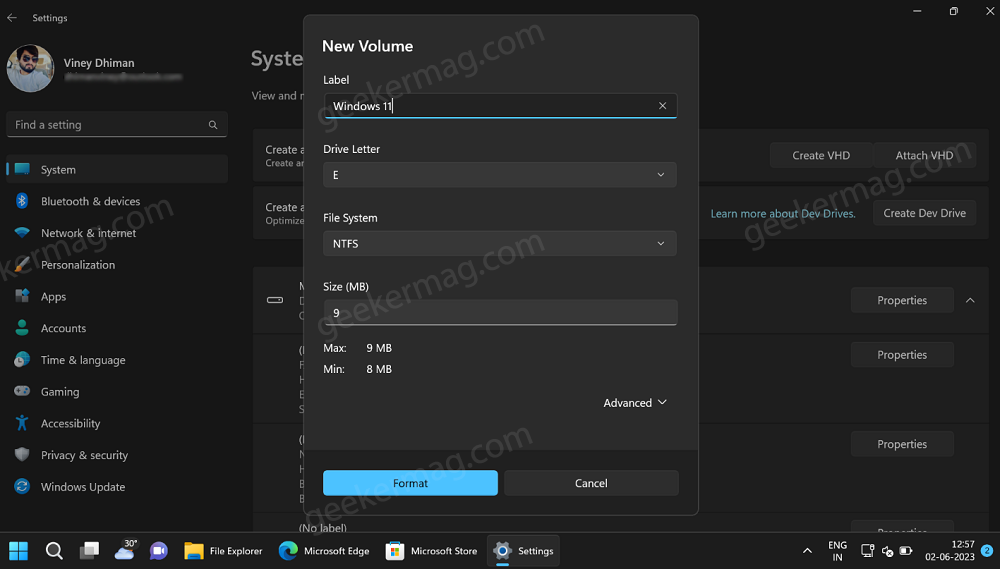The height and width of the screenshot is (569, 1000).
Task: Open Apps settings
Action: tap(117, 297)
